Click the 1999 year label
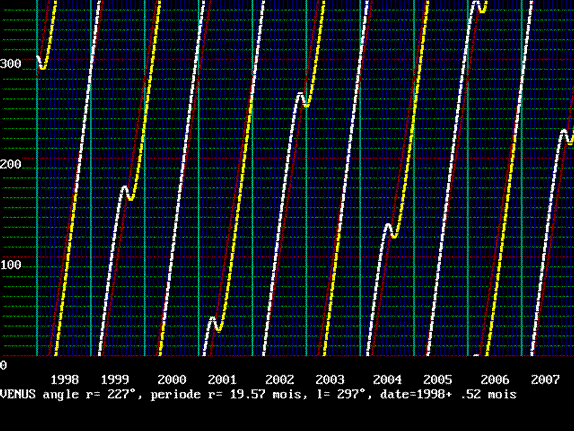Viewport: 575px width, 431px height. click(115, 380)
